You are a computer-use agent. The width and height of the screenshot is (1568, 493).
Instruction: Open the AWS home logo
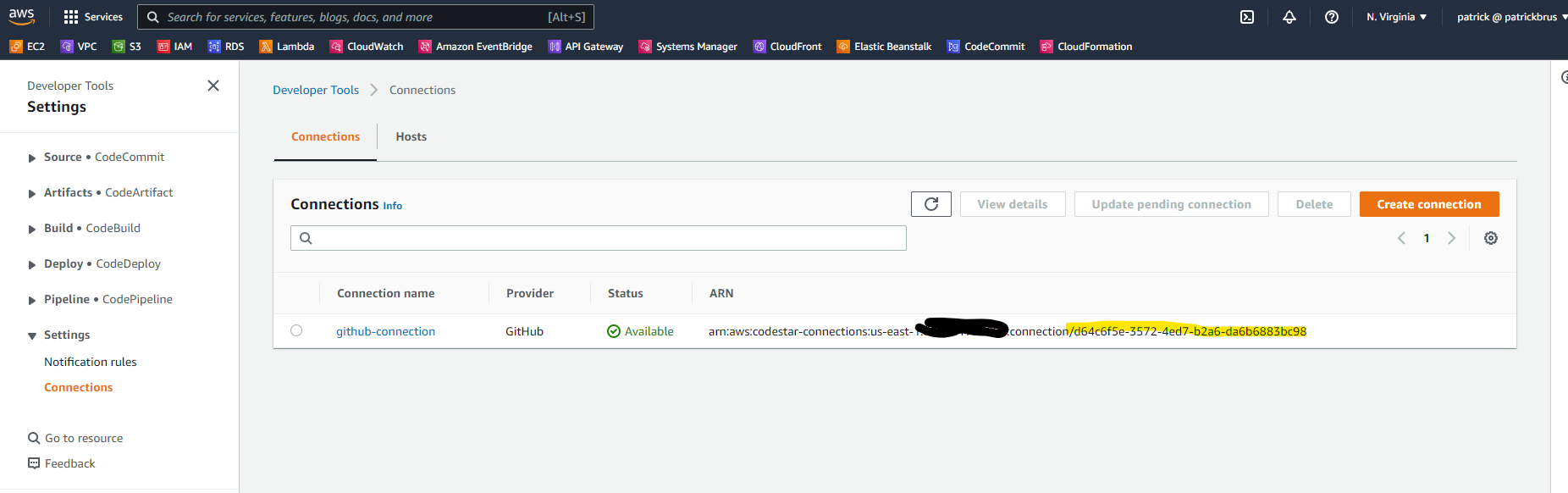pyautogui.click(x=22, y=16)
